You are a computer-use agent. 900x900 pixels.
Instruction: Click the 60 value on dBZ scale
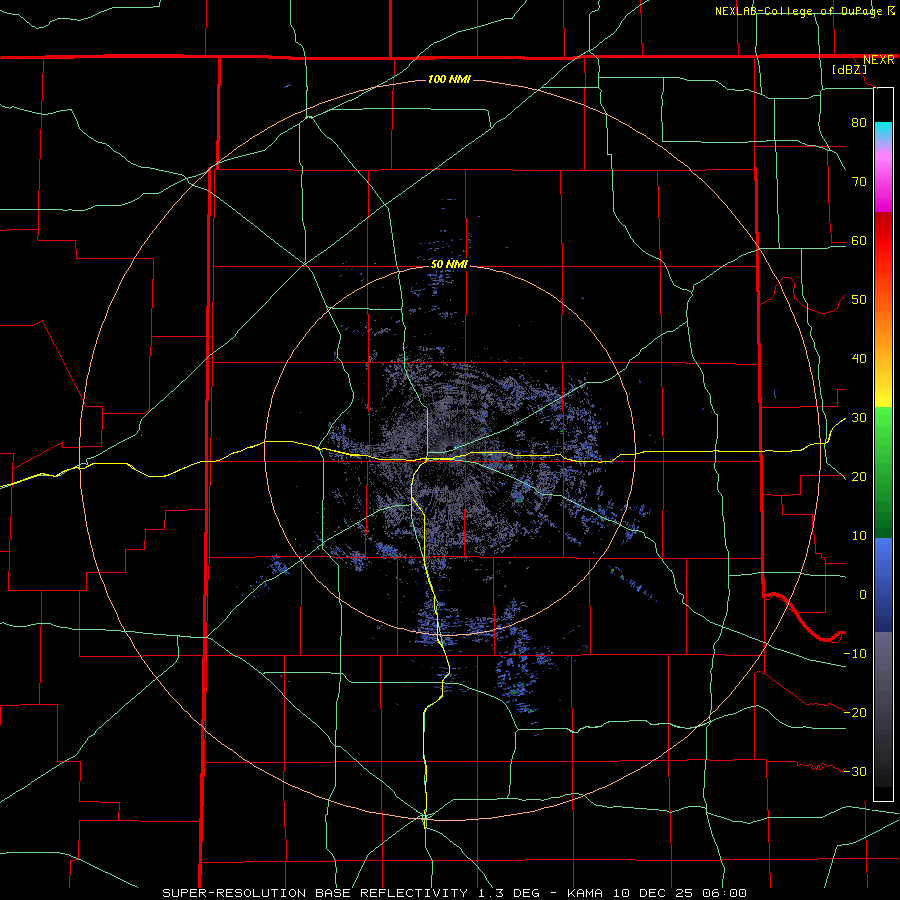coord(859,240)
